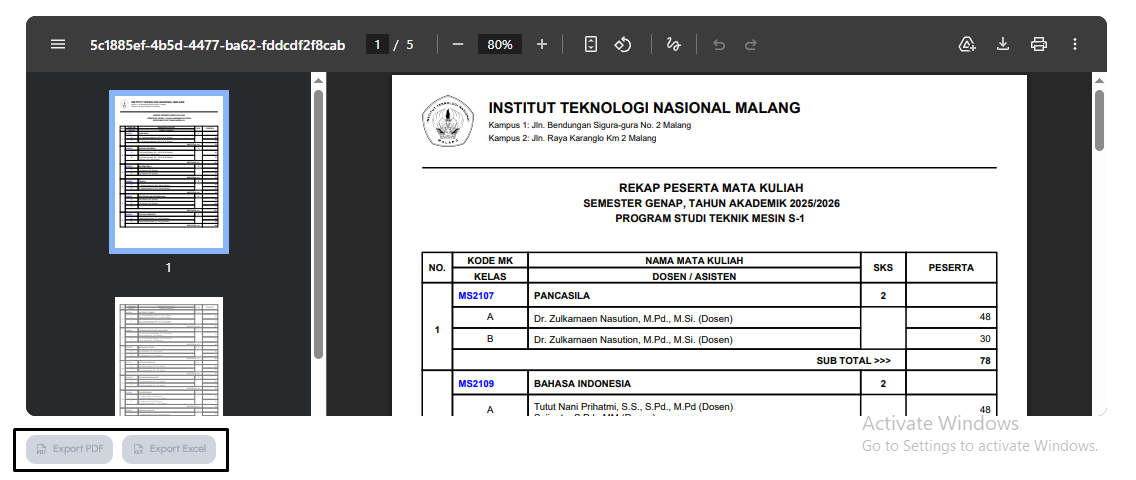Screen dimensions: 1136x480
Task: Click the redo arrow icon
Action: tap(751, 45)
